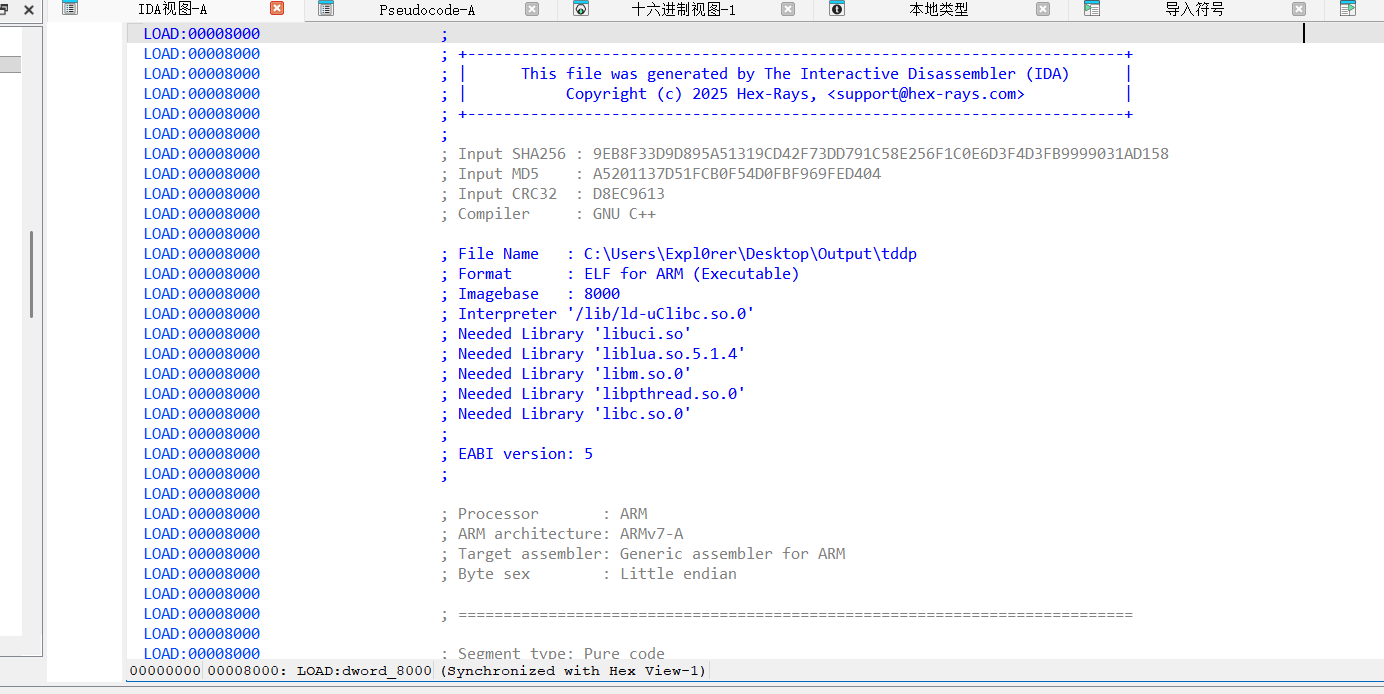
Task: Click the ARM architecture: ARMv7-A line
Action: (562, 534)
